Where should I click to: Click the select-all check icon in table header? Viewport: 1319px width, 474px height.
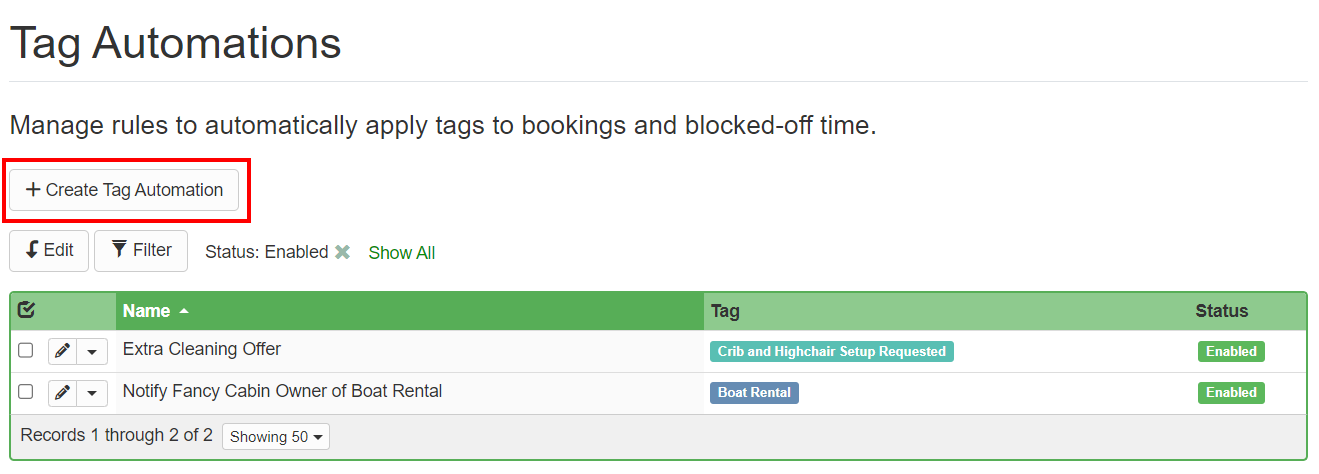pyautogui.click(x=27, y=310)
